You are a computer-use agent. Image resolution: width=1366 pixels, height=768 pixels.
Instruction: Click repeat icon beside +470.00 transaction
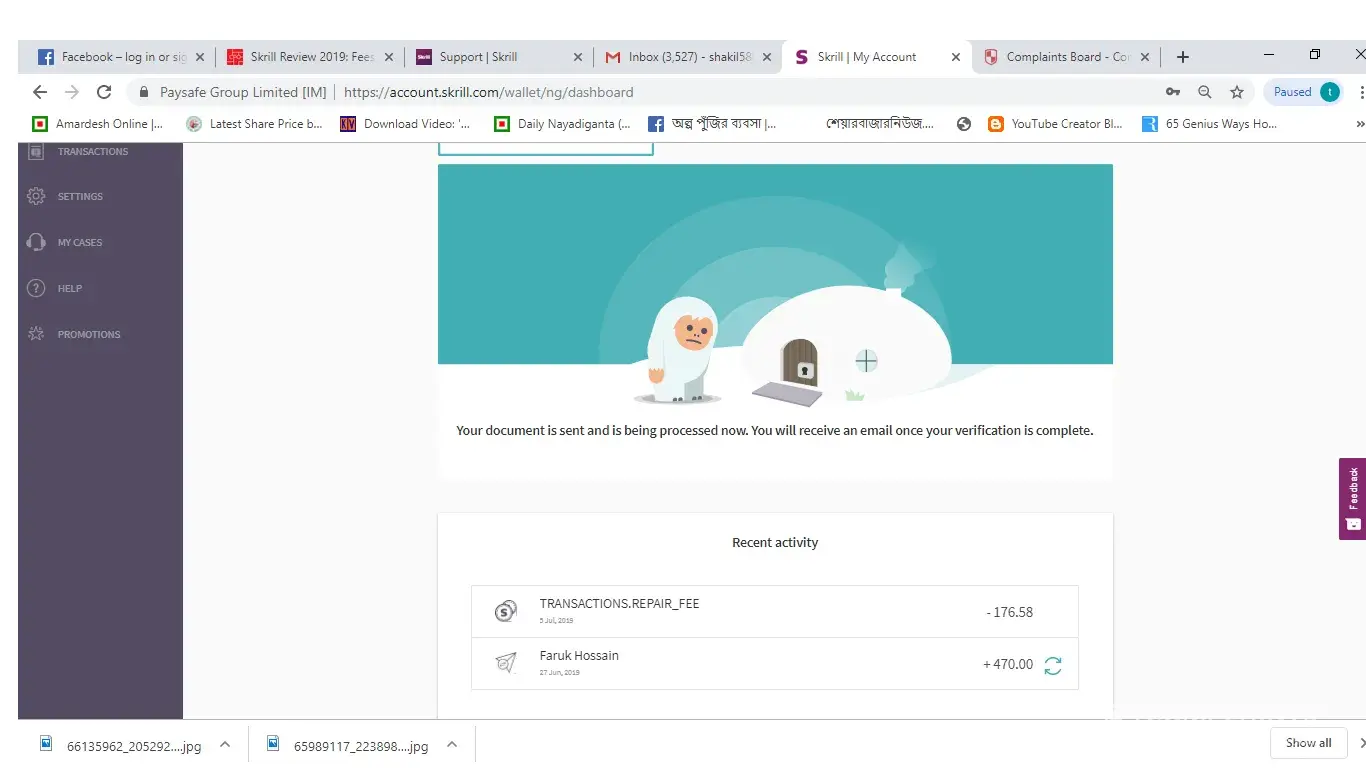click(1053, 665)
